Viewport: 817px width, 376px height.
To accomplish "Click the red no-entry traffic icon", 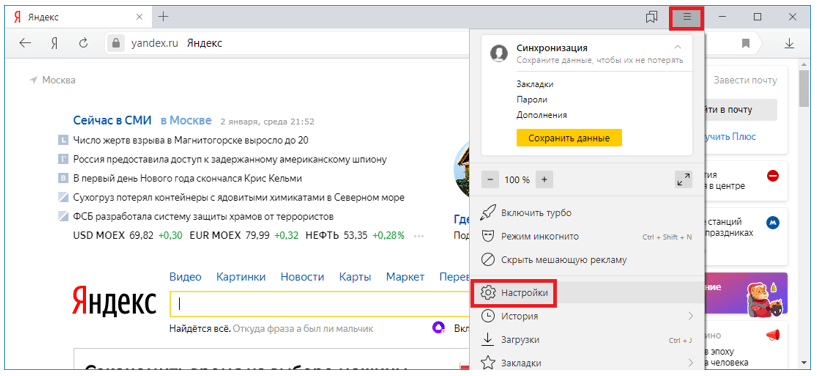I will pyautogui.click(x=773, y=176).
